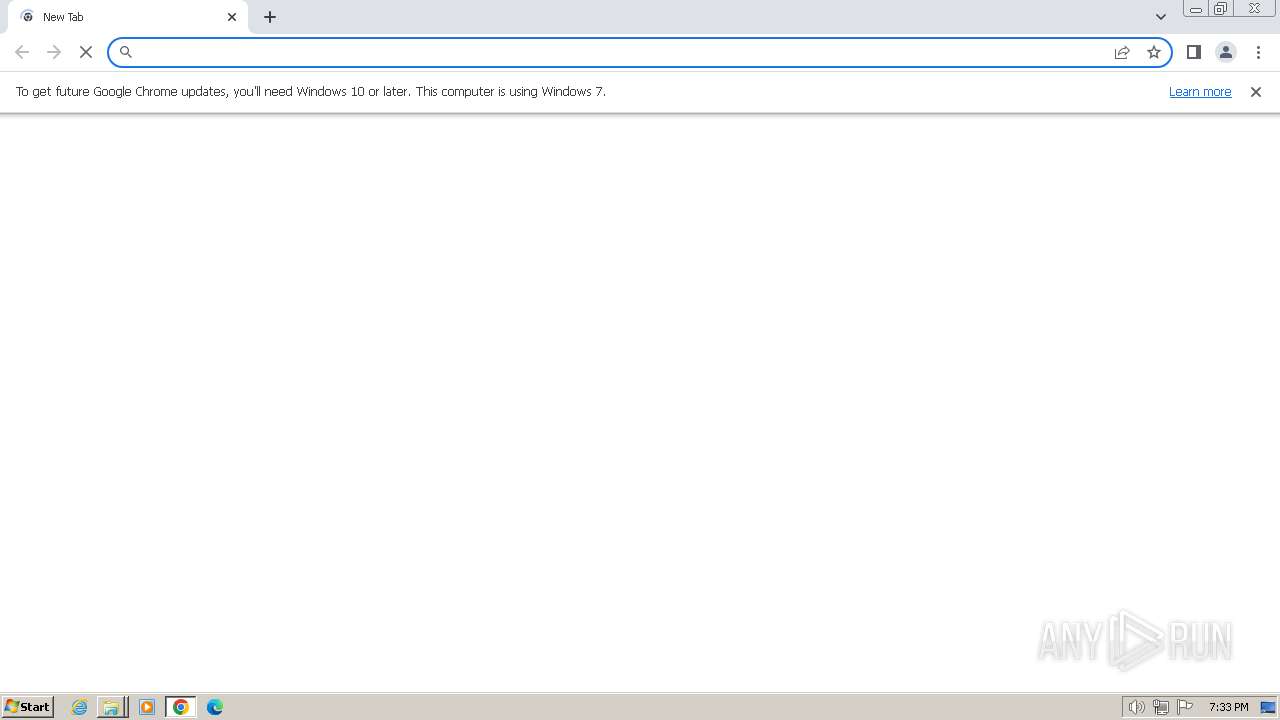Viewport: 1280px width, 720px height.
Task: Toggle the Chrome side panel
Action: tap(1194, 52)
